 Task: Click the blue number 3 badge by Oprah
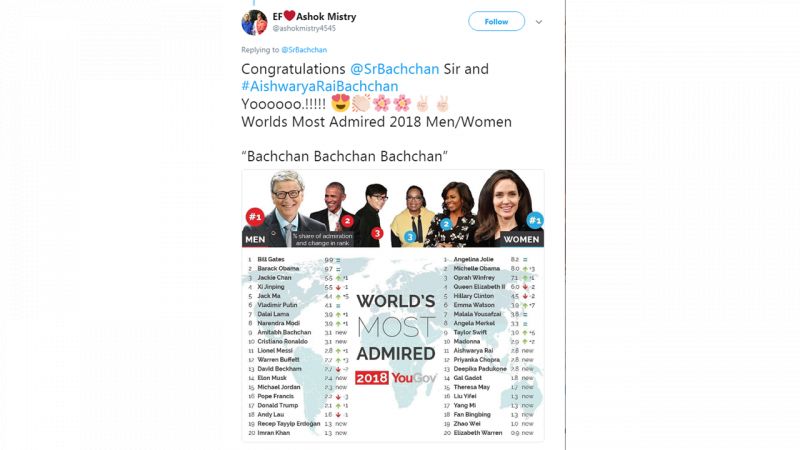(x=410, y=237)
